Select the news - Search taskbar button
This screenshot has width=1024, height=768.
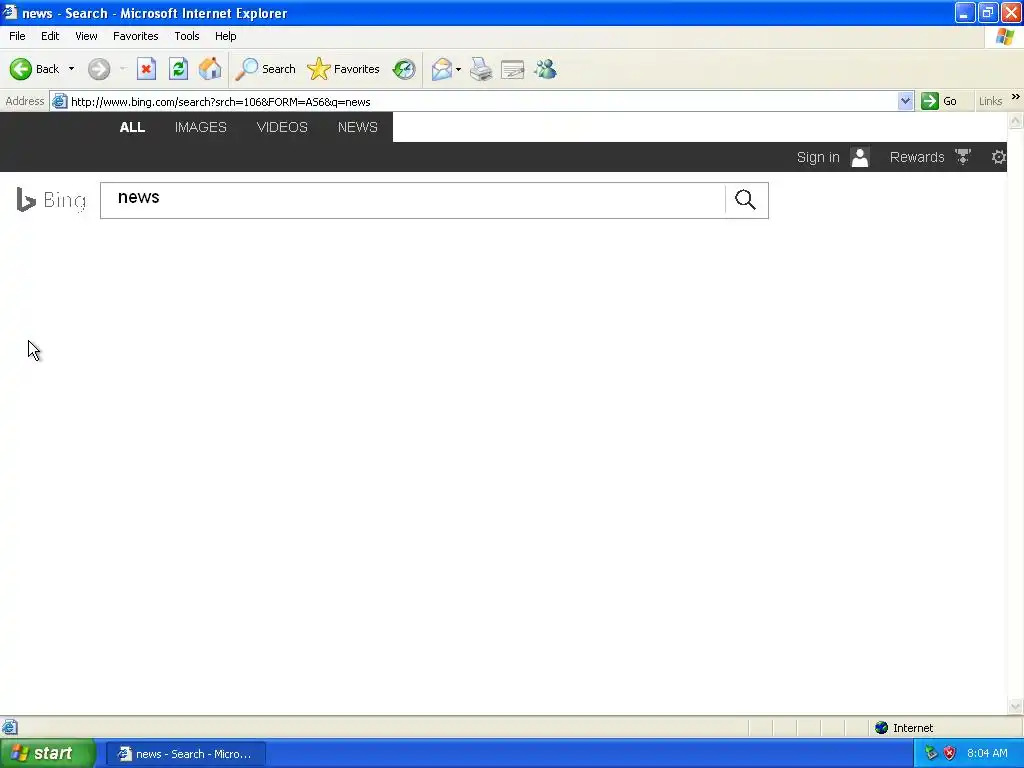click(185, 754)
